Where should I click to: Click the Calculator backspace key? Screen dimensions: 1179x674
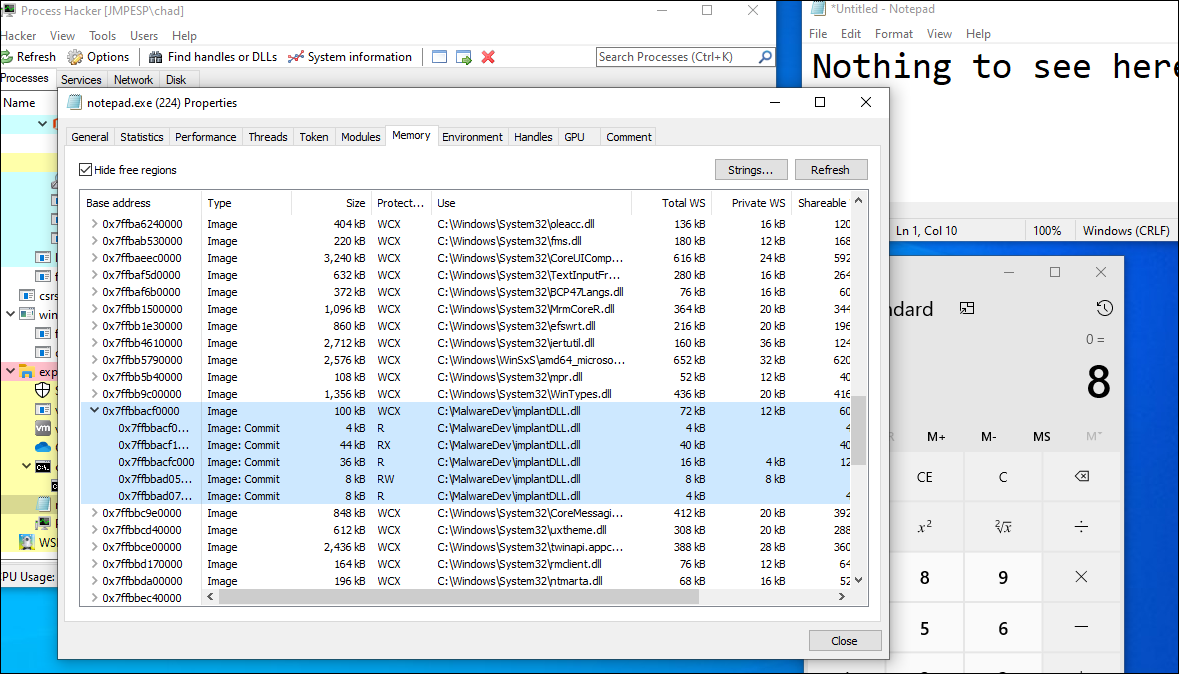[x=1081, y=477]
